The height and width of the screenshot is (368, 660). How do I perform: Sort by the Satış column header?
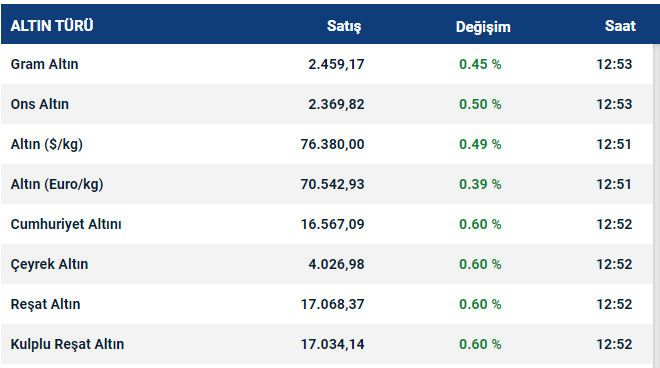(x=344, y=26)
